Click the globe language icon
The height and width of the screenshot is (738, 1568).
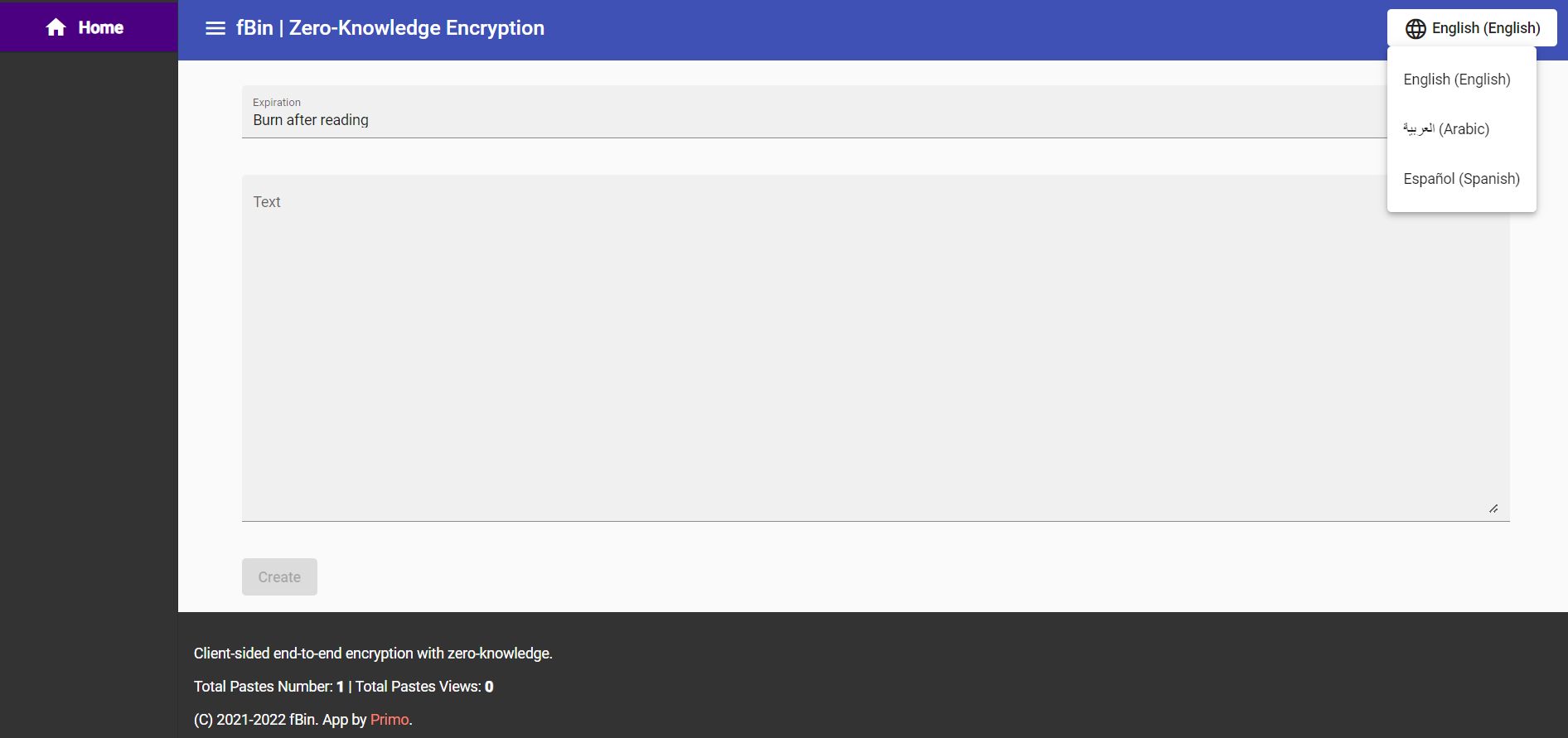pyautogui.click(x=1416, y=28)
